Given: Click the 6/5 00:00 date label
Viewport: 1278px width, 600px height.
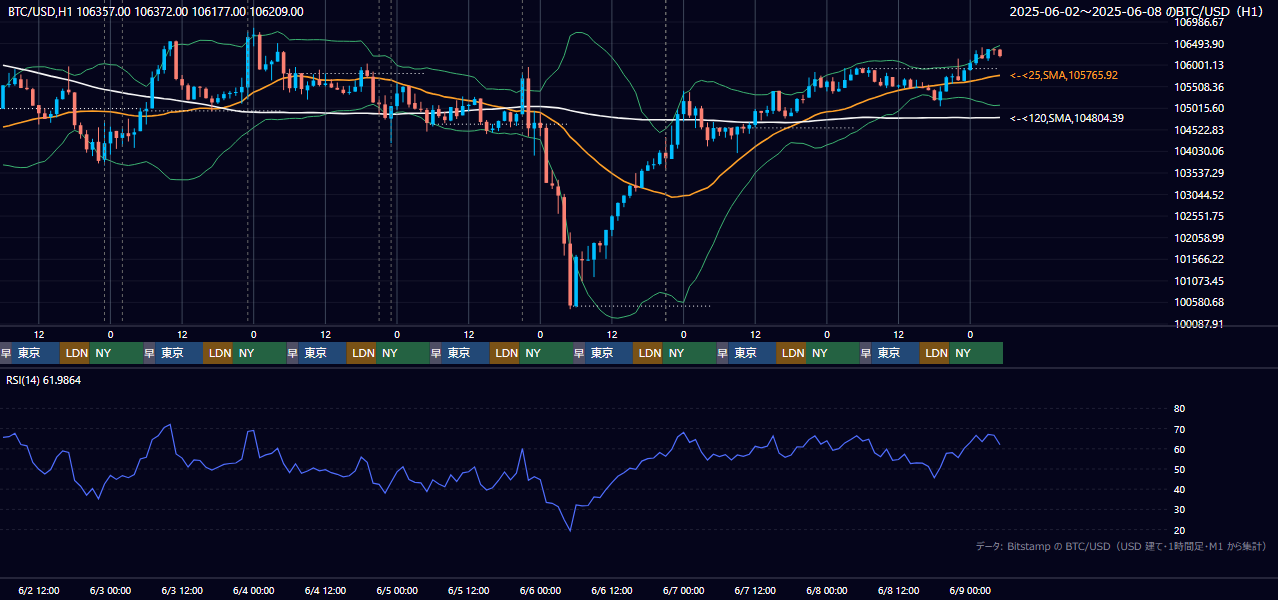Looking at the screenshot, I should tap(397, 591).
